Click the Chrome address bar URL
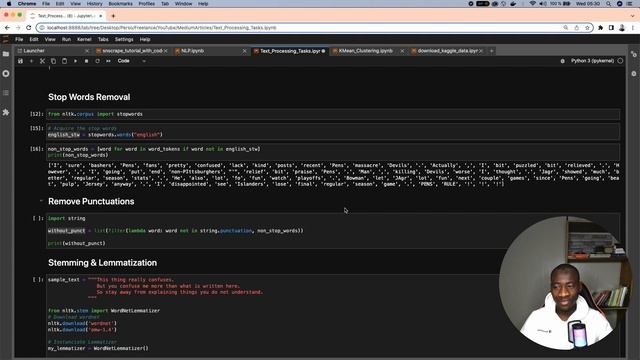Viewport: 640px width, 360px height. pos(162,28)
